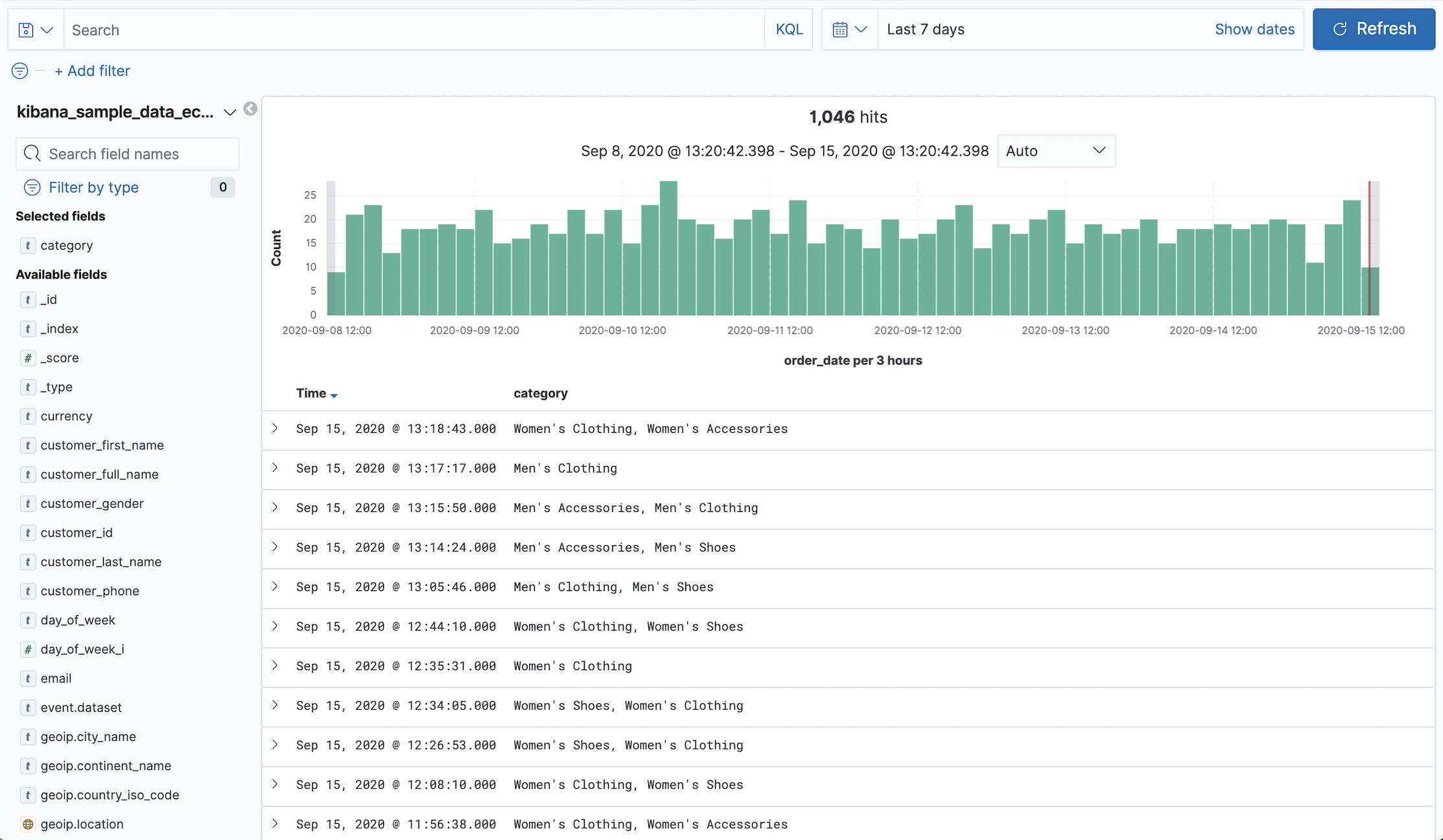Click the Show dates link

pos(1254,30)
